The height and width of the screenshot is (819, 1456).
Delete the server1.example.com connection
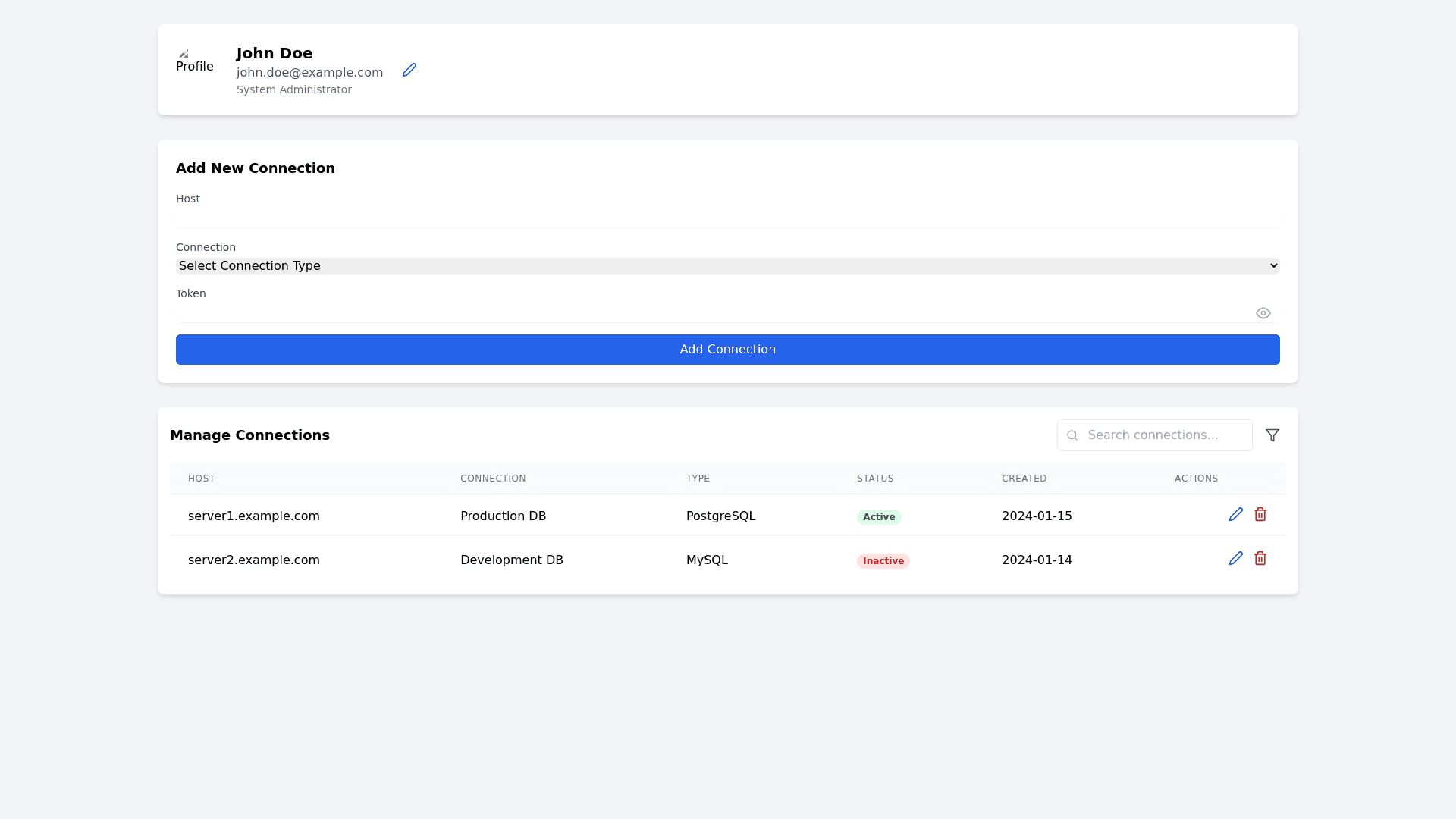coord(1260,515)
